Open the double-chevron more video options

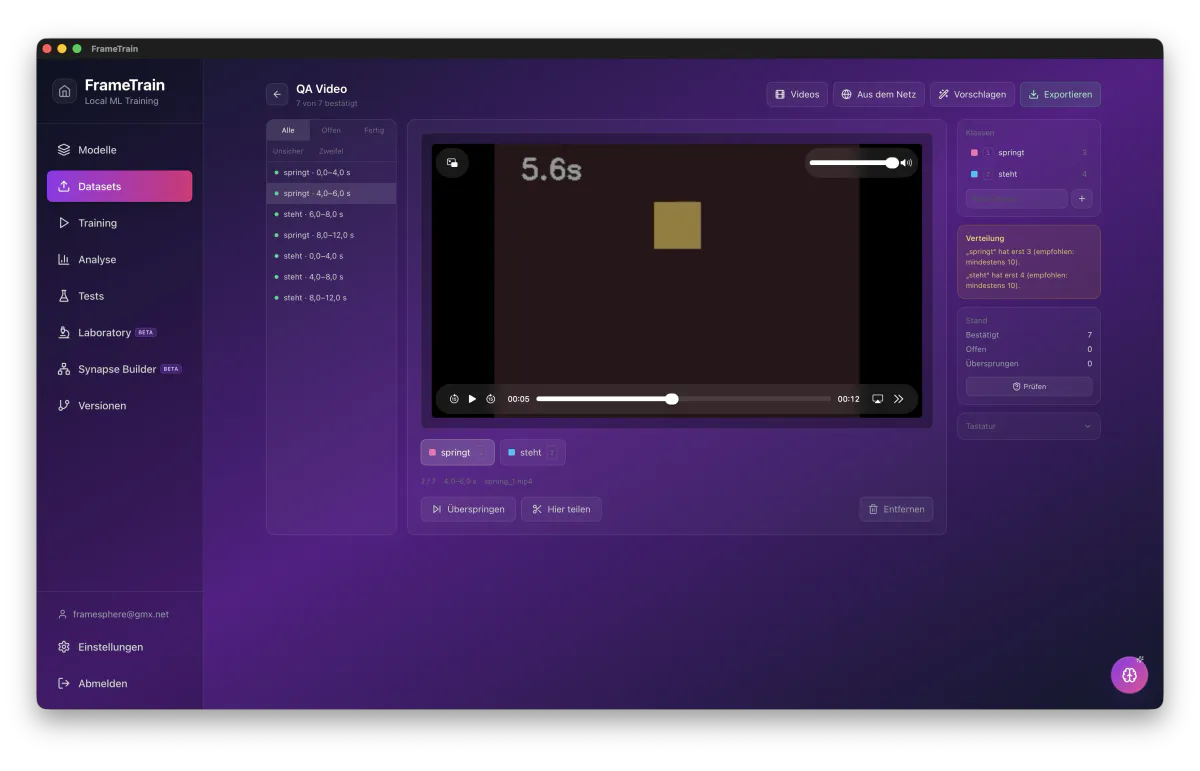(899, 399)
